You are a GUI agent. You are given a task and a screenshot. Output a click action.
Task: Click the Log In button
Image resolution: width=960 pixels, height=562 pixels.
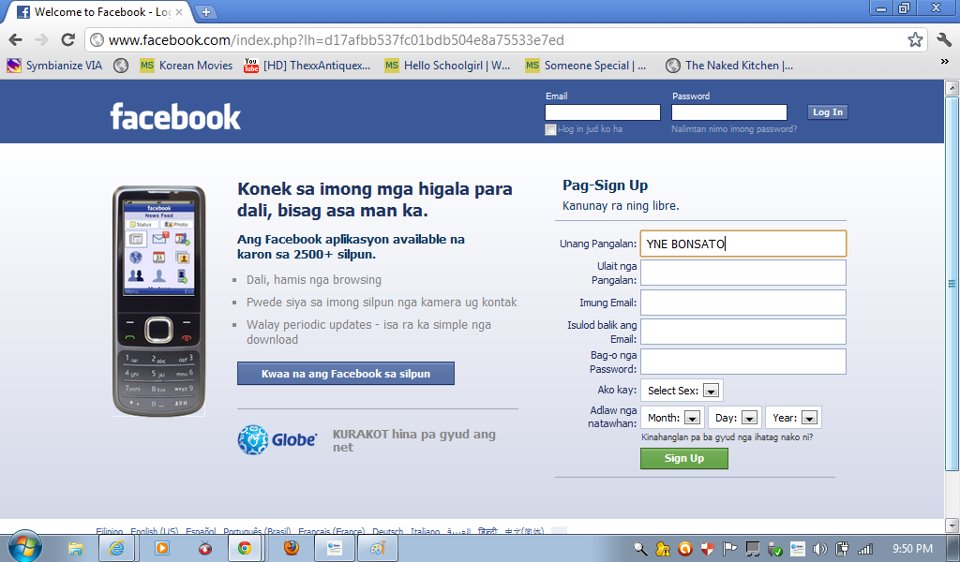(x=828, y=112)
